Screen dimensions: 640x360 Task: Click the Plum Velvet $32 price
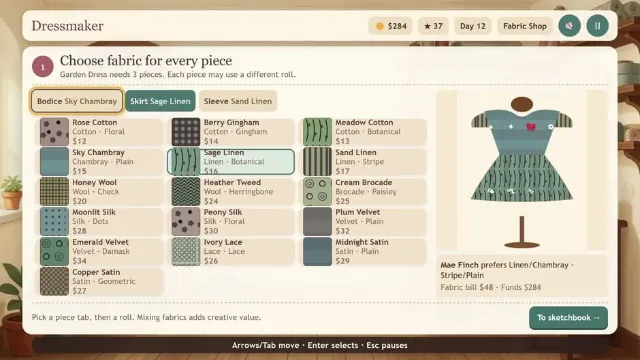(342, 231)
